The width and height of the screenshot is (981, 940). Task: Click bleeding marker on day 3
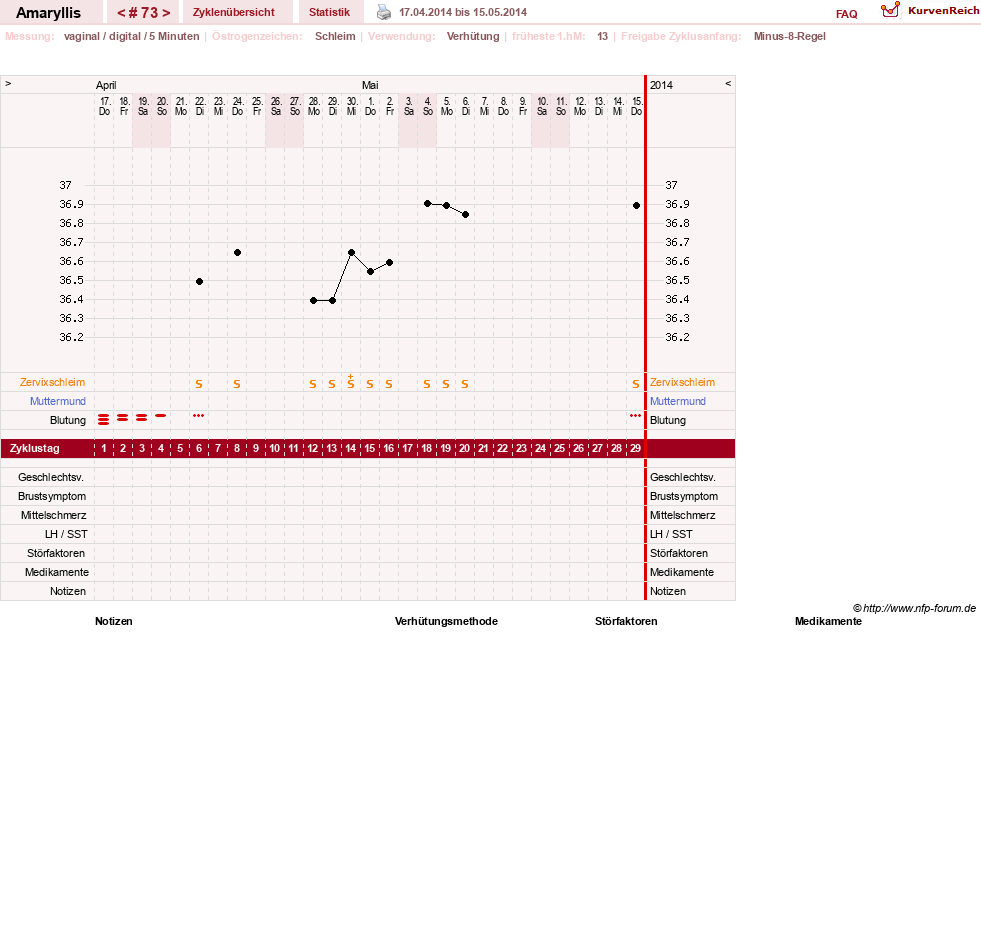click(141, 417)
